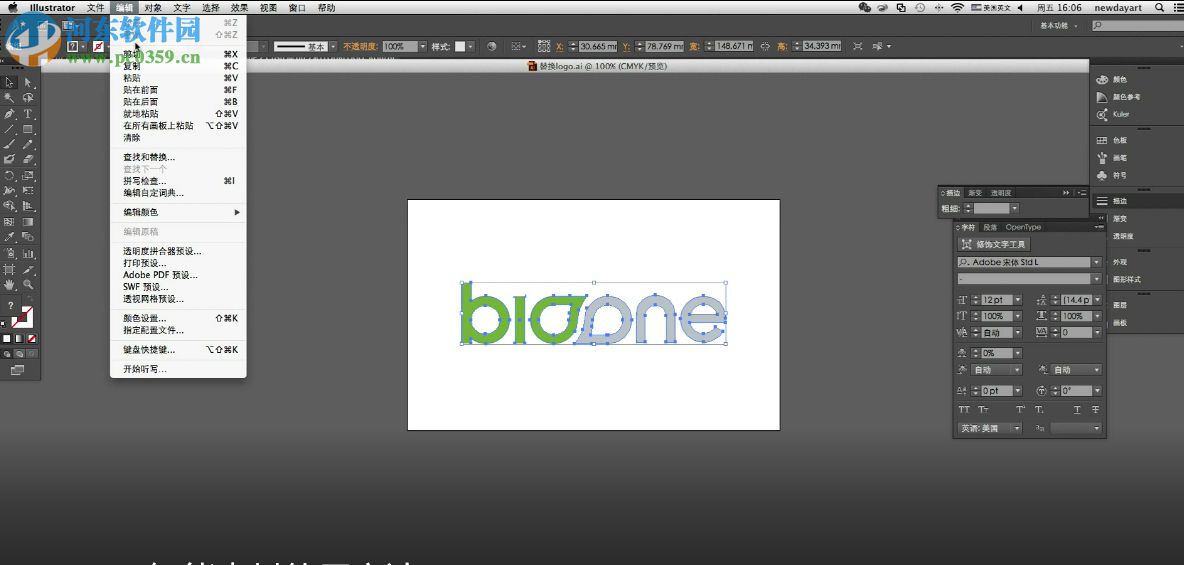Click the X position field 30.665

coord(599,46)
